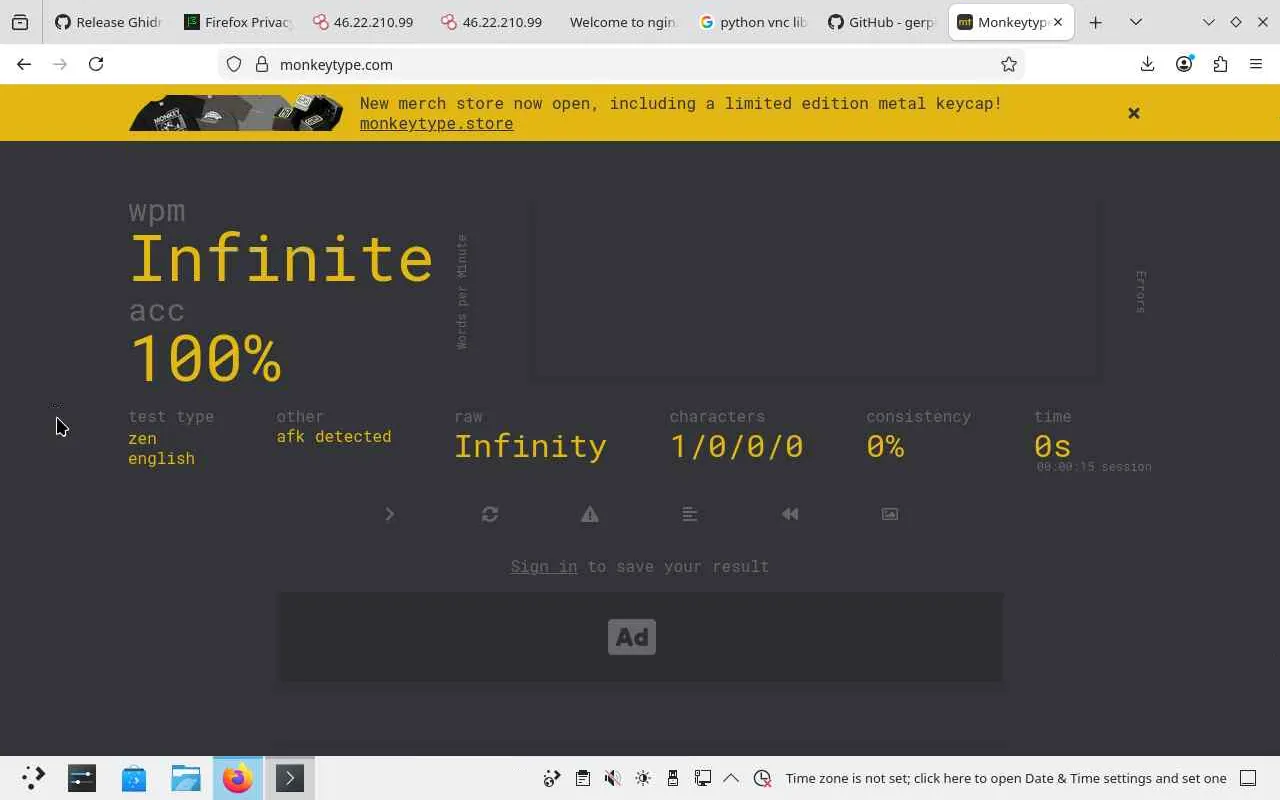Image resolution: width=1280 pixels, height=800 pixels.
Task: Click the 'zen' test type value
Action: point(142,439)
